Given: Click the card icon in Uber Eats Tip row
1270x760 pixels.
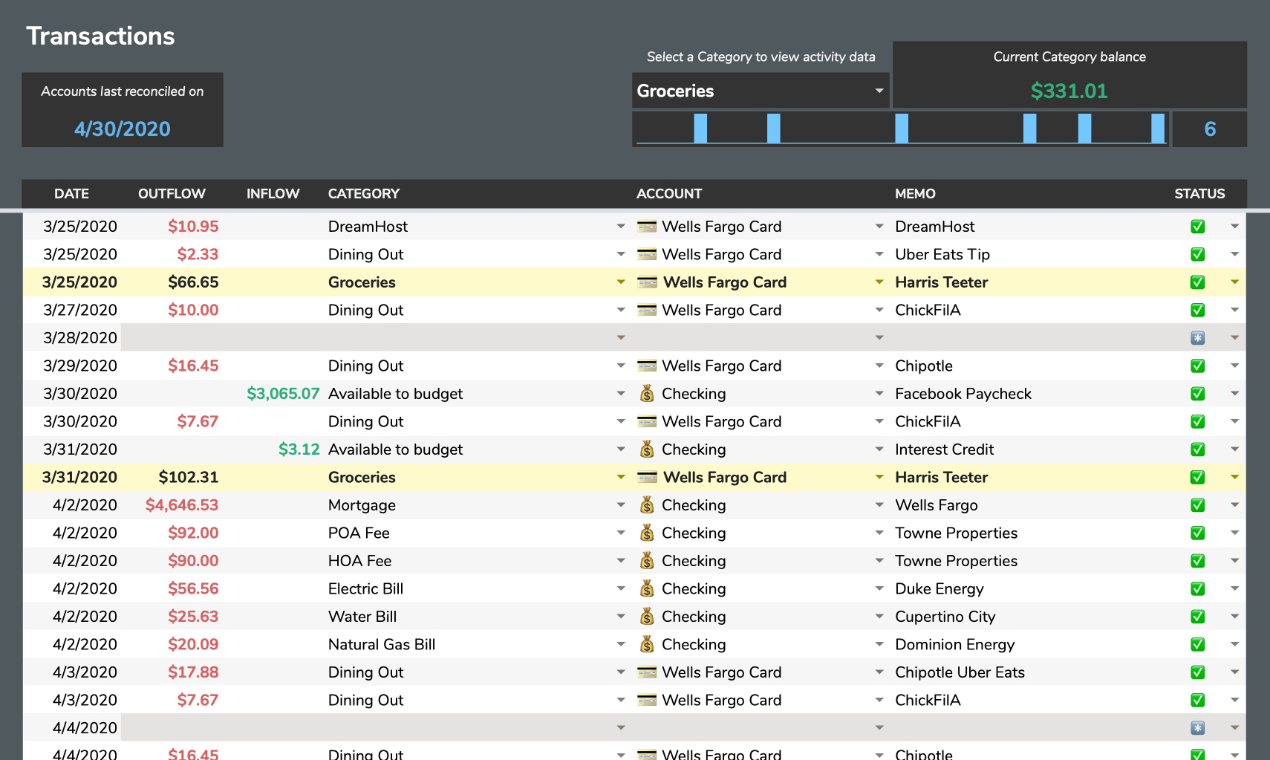Looking at the screenshot, I should (647, 254).
